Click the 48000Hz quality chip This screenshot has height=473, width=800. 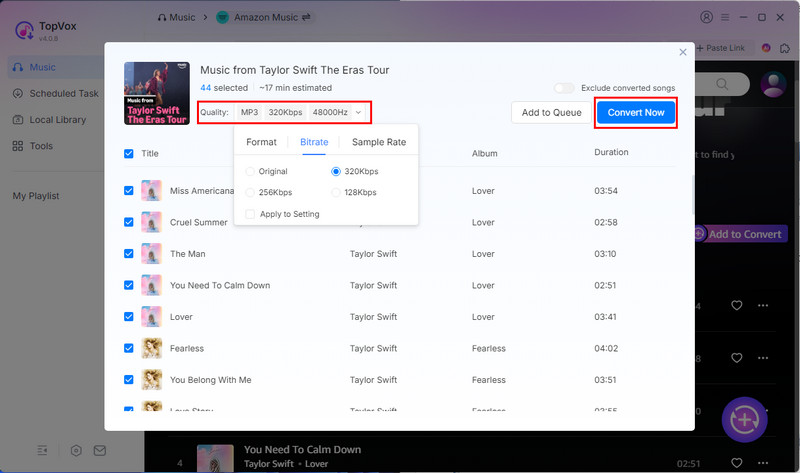point(330,112)
